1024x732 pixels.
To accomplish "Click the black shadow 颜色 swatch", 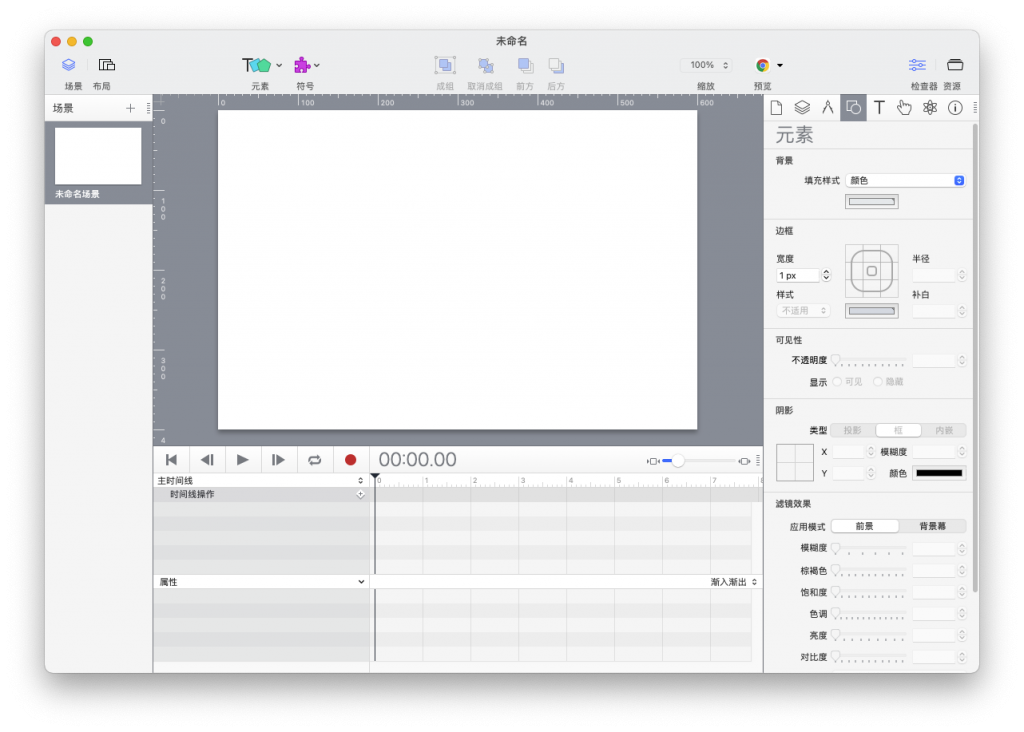I will click(x=939, y=473).
